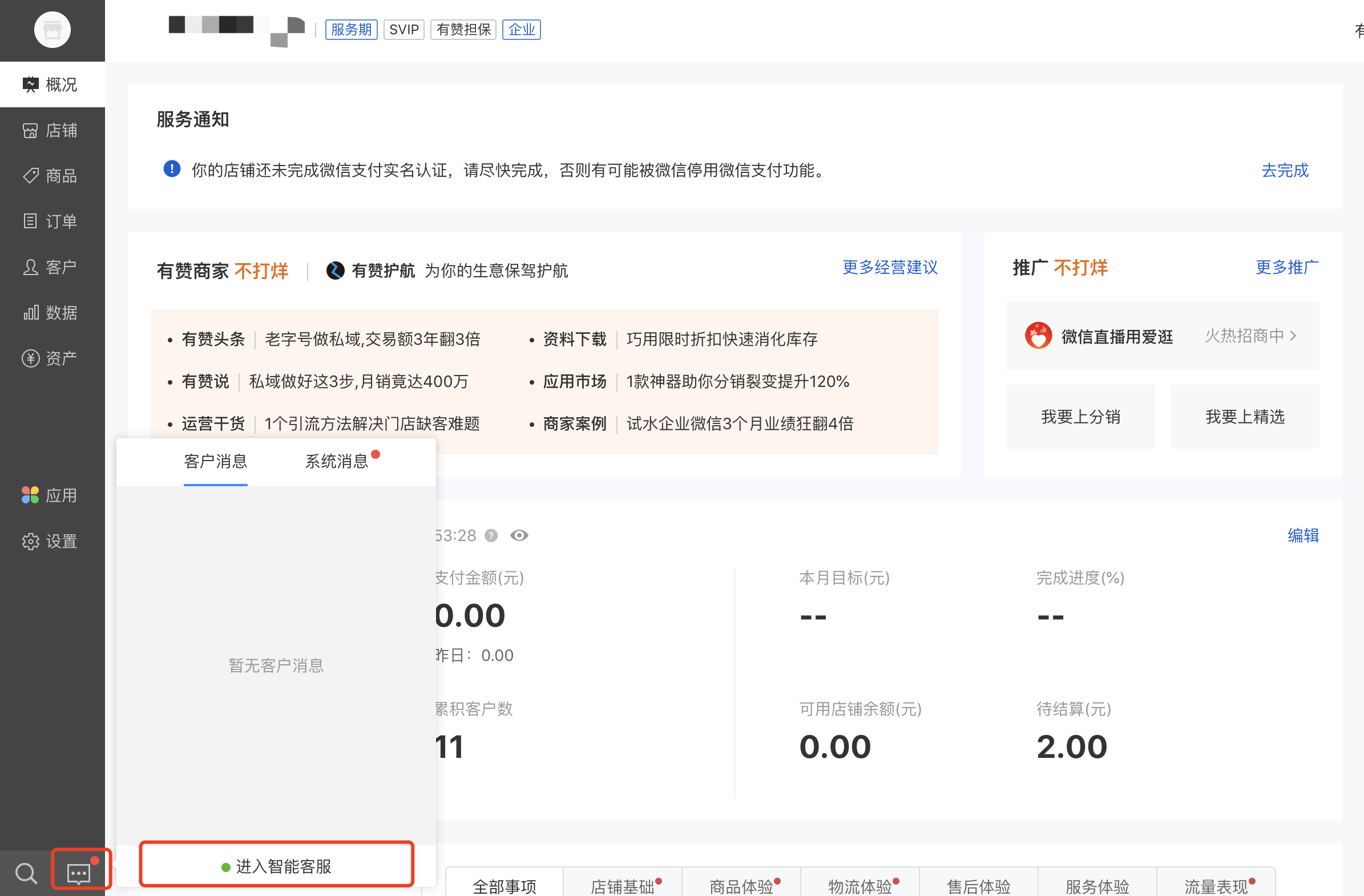
Task: Expand the 火热招商中 chevron
Action: (x=1293, y=336)
